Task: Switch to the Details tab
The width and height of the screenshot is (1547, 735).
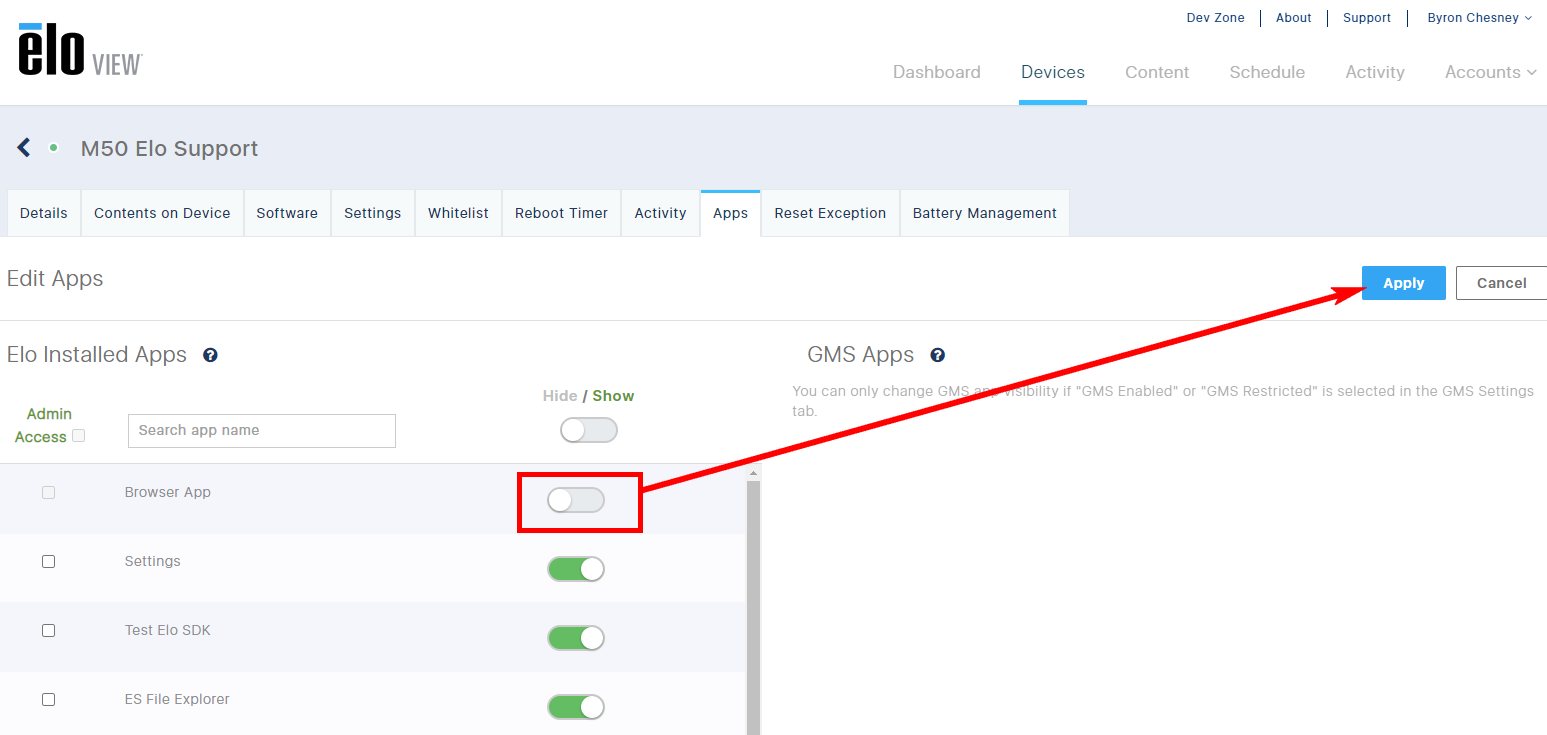Action: 44,213
